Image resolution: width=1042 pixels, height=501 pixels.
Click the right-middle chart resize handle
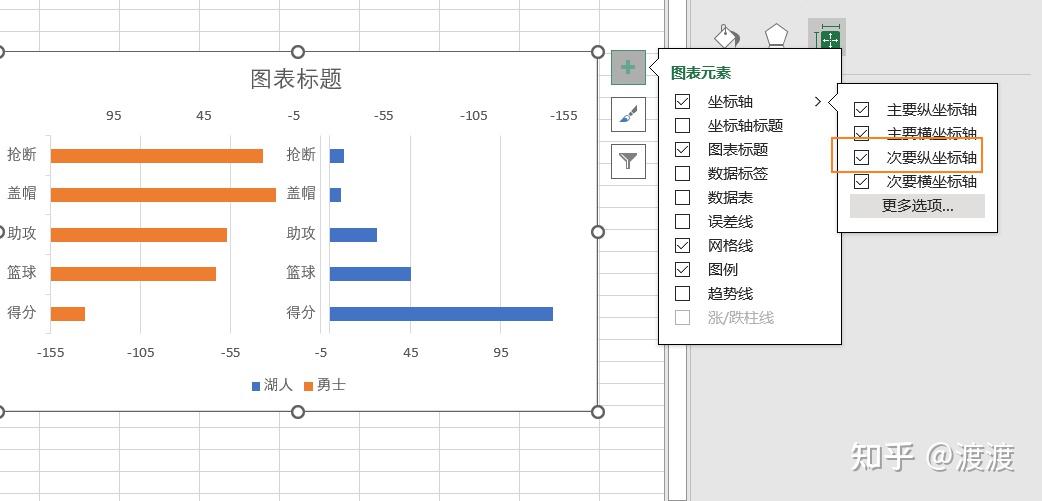click(x=597, y=231)
